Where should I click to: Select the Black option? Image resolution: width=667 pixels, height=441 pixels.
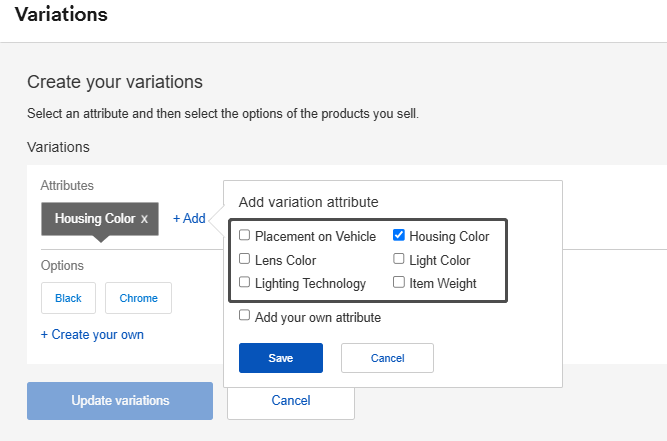(68, 298)
